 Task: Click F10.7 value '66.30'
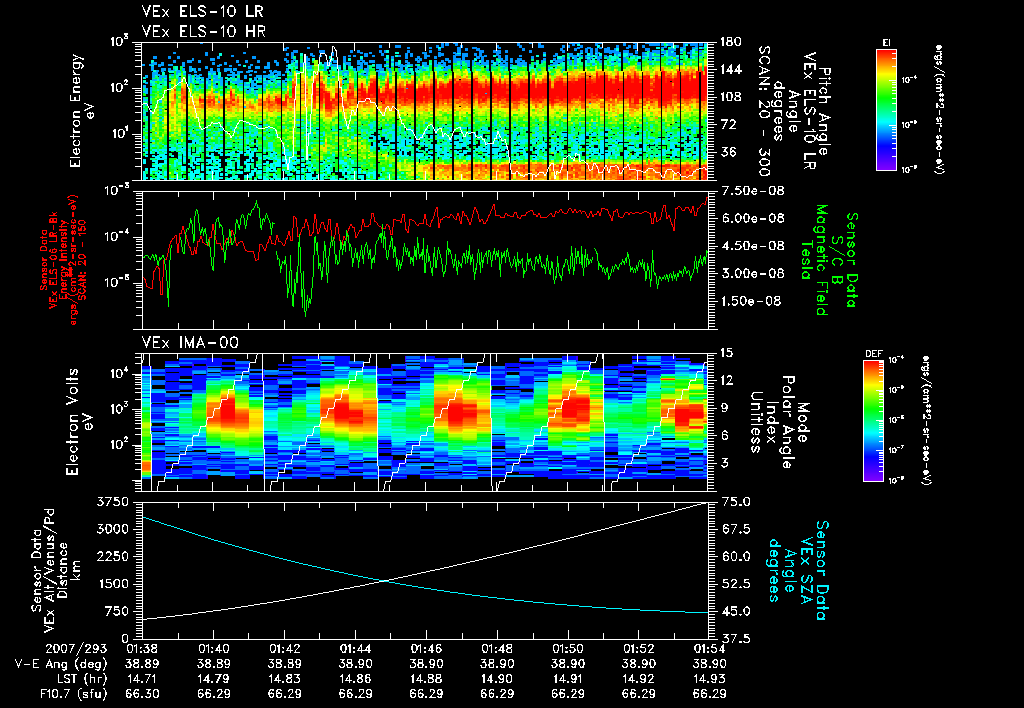coord(142,694)
